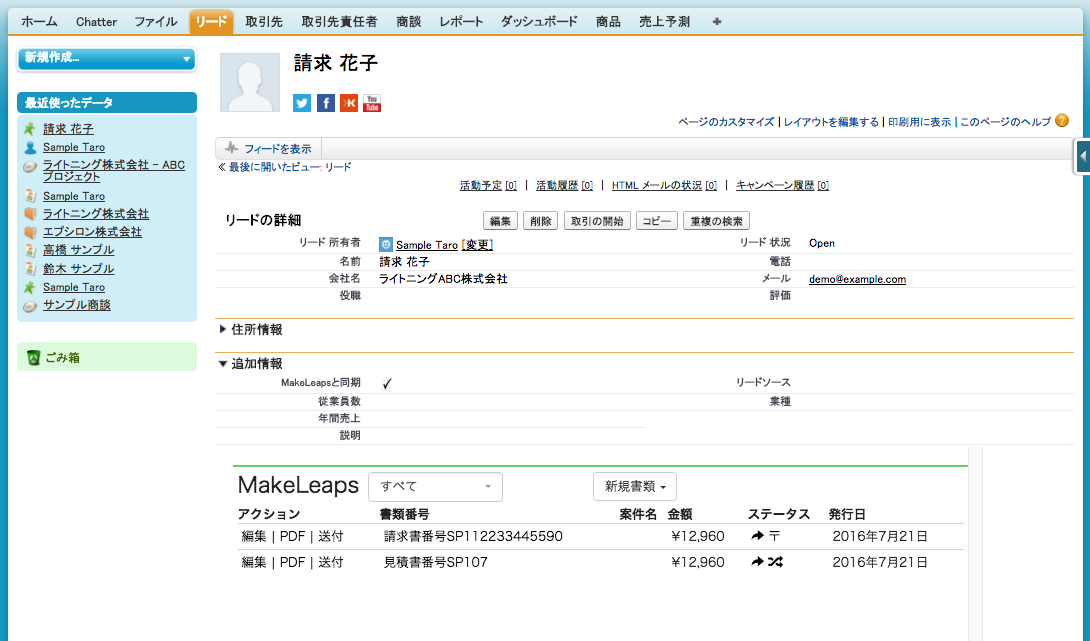
Task: Open the すべて filter dropdown
Action: (435, 487)
